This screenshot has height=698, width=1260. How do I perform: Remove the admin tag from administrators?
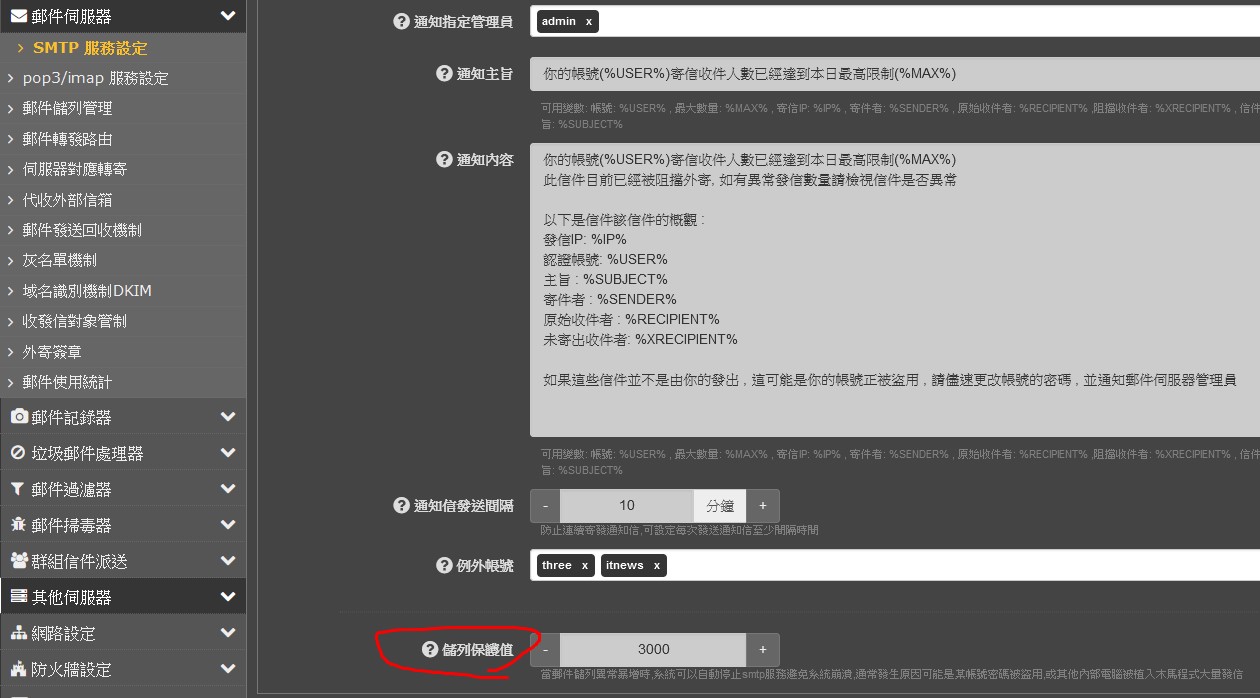pos(588,21)
